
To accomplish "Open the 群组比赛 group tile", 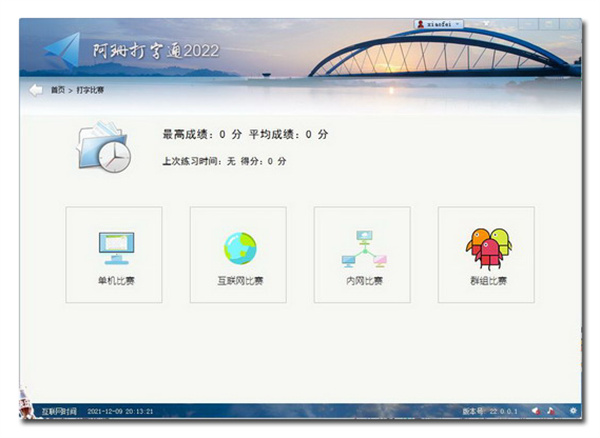I will tap(486, 255).
